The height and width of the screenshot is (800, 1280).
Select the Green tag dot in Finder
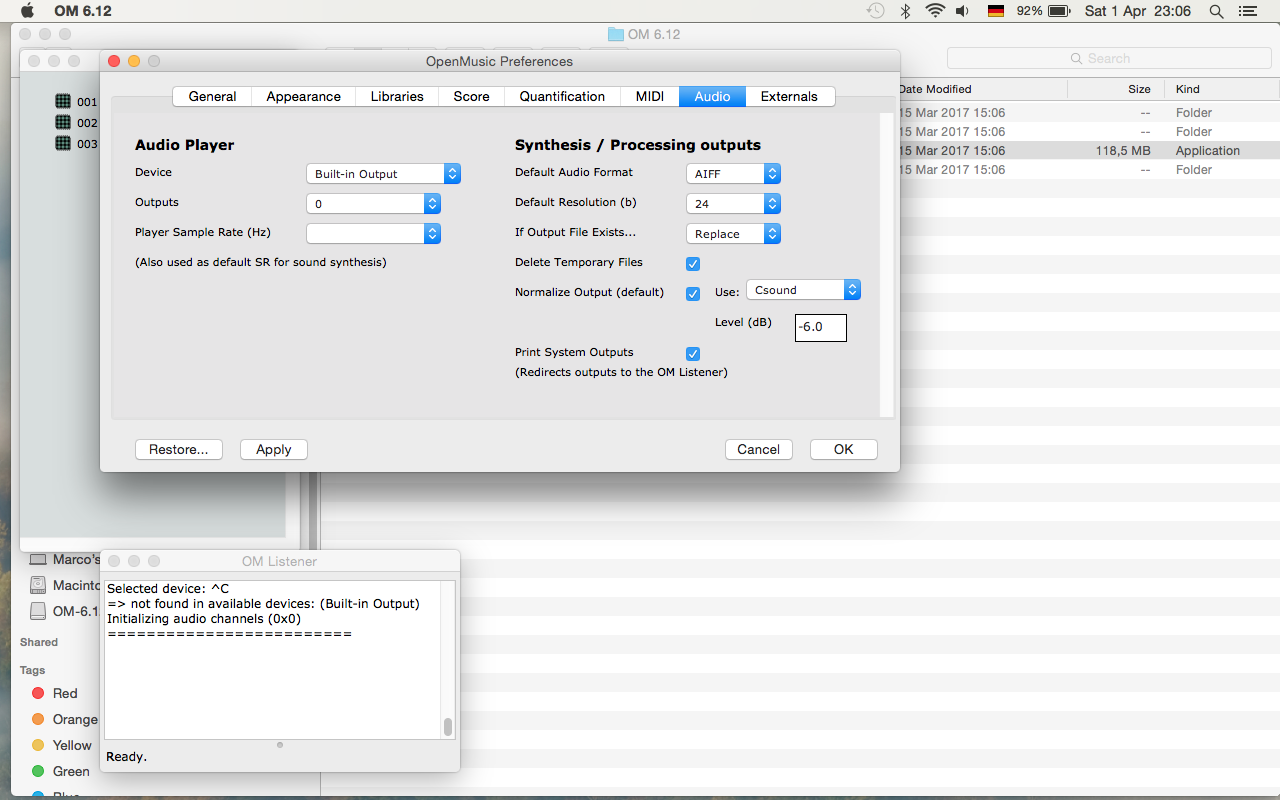[x=38, y=771]
